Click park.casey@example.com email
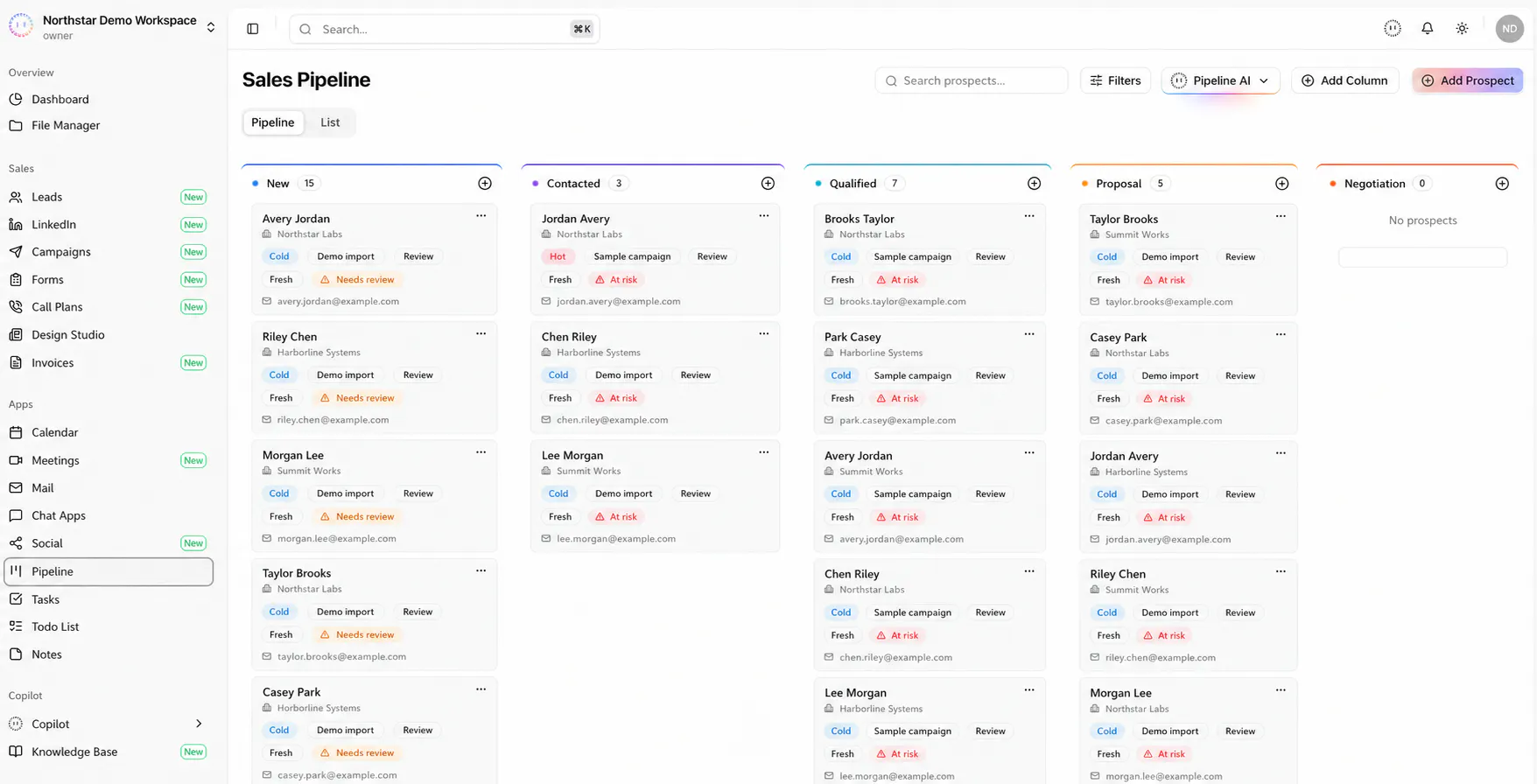 point(897,420)
